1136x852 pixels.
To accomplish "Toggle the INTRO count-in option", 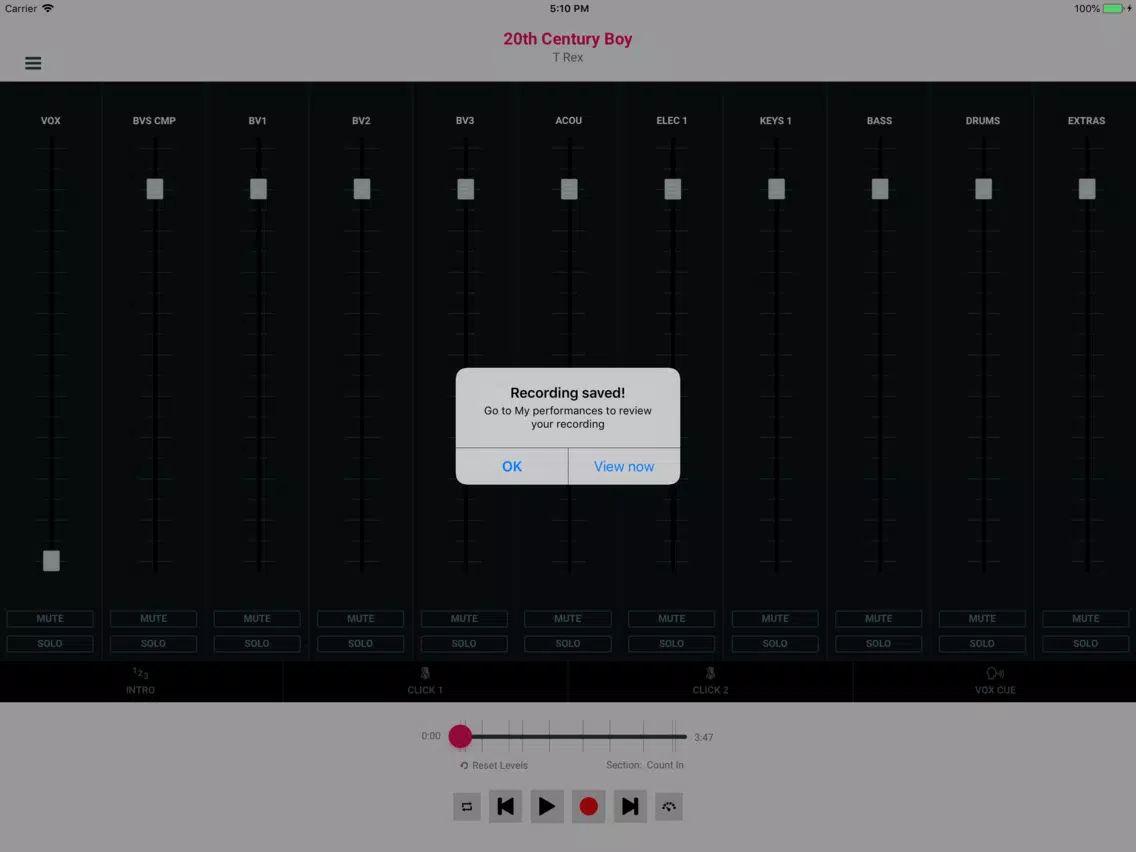I will click(141, 681).
